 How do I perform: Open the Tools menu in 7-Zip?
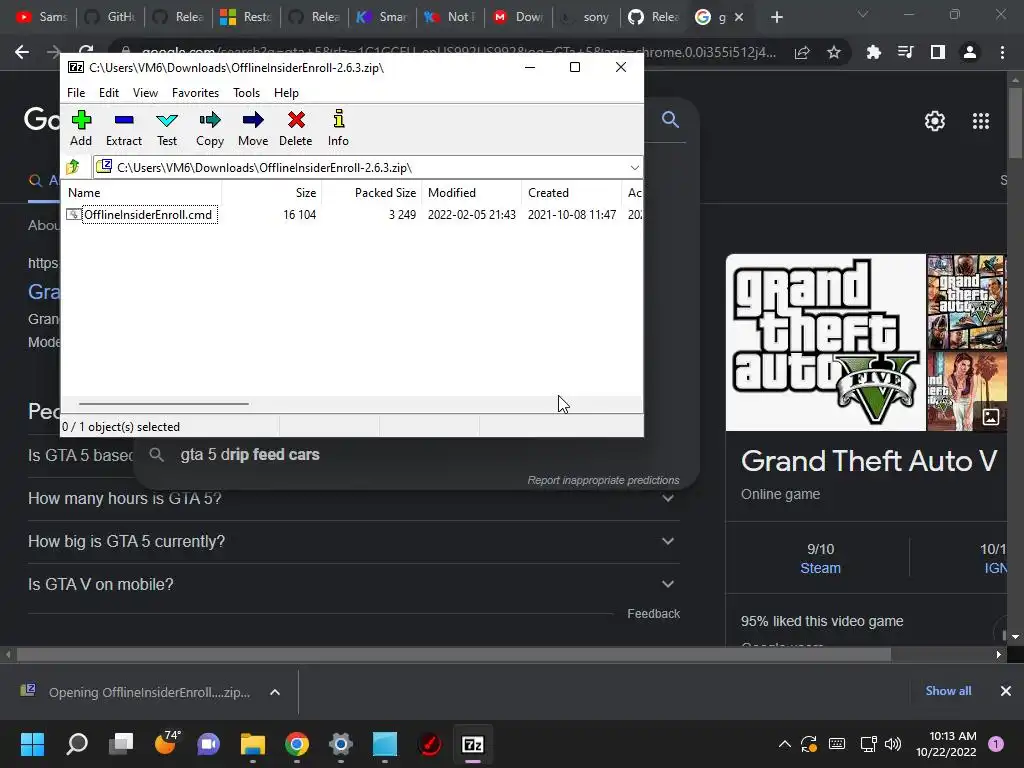click(x=246, y=93)
